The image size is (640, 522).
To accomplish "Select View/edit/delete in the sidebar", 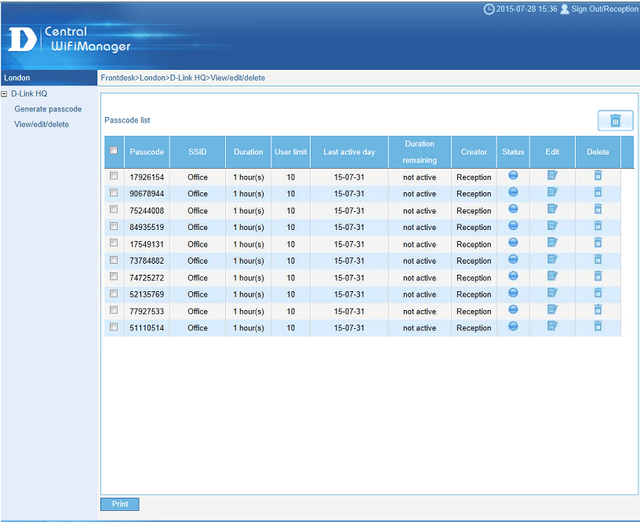I will (42, 124).
